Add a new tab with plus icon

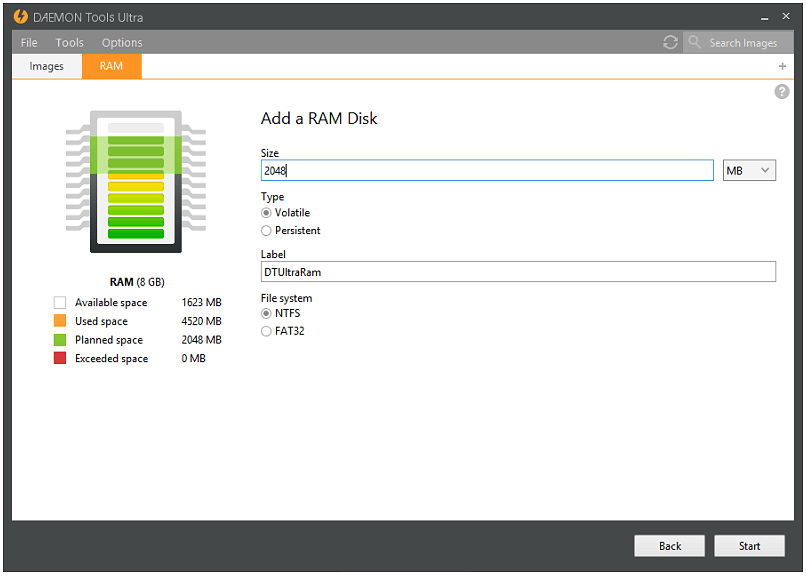coord(782,66)
